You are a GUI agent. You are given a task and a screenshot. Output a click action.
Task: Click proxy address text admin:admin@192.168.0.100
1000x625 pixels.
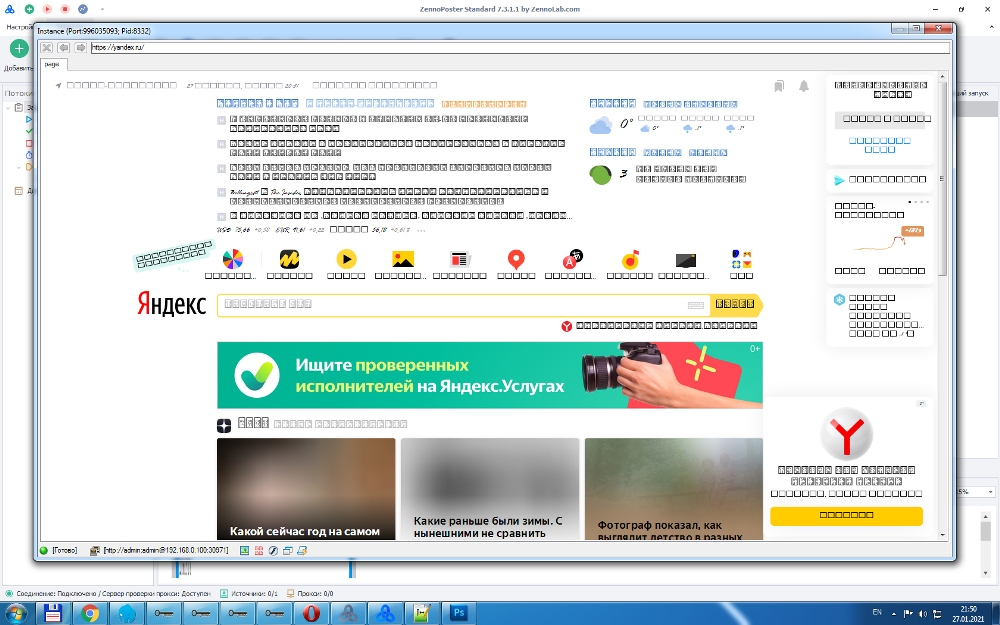pyautogui.click(x=166, y=550)
